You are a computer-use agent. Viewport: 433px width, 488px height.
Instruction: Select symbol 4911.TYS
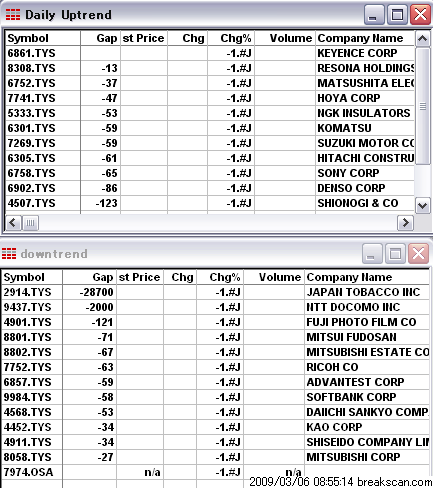[27, 442]
